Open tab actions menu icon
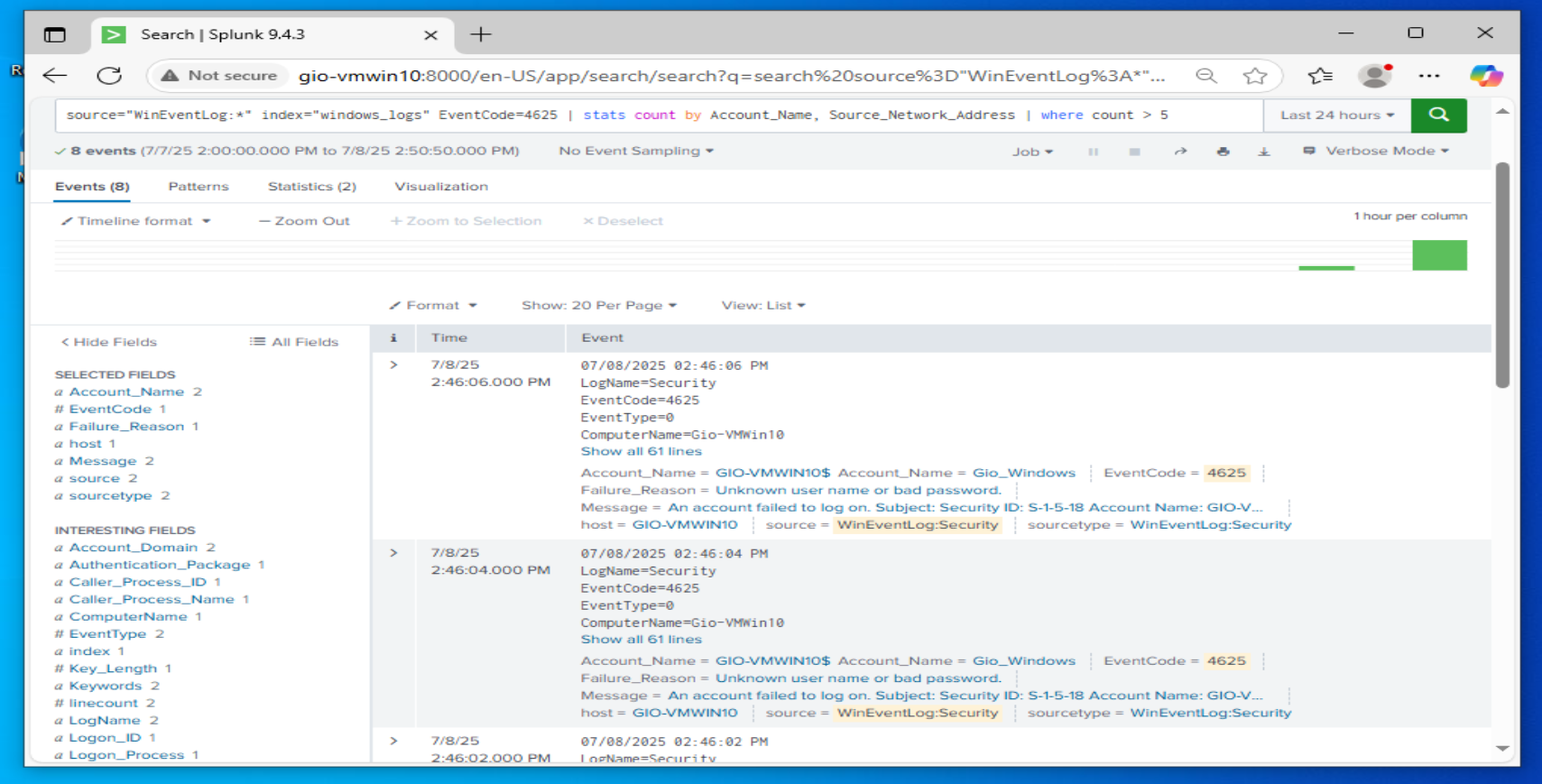 pyautogui.click(x=55, y=34)
